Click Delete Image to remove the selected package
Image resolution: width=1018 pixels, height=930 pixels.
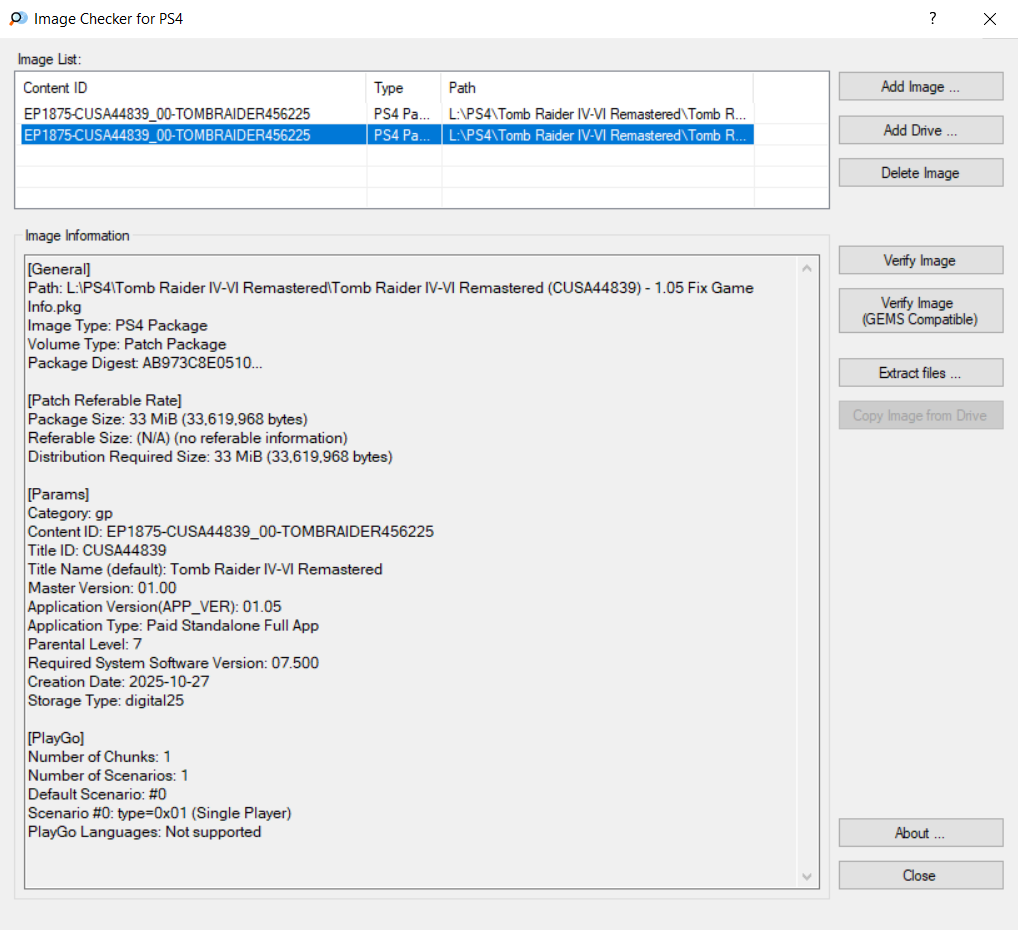[x=920, y=173]
